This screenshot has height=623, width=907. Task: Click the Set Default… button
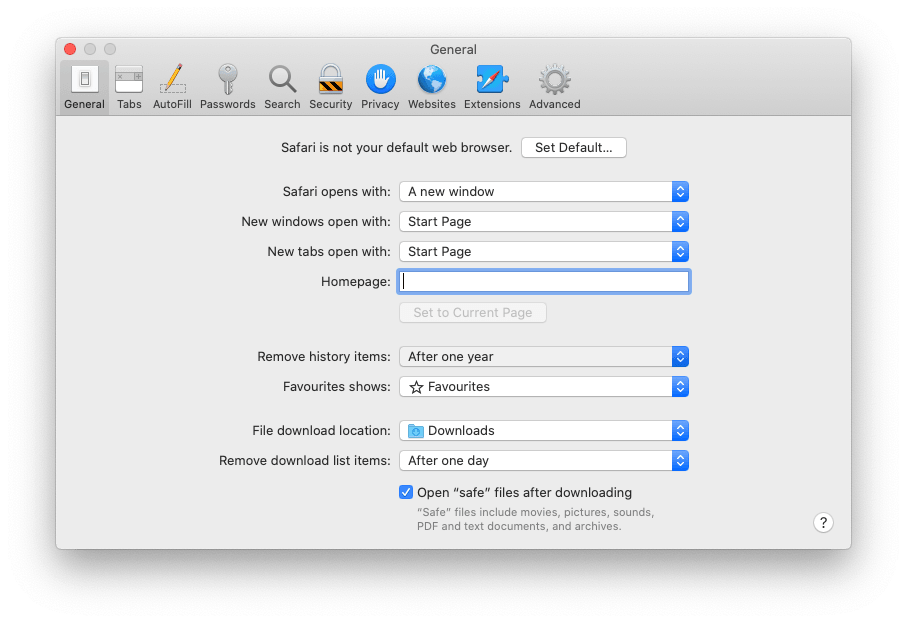click(x=574, y=148)
